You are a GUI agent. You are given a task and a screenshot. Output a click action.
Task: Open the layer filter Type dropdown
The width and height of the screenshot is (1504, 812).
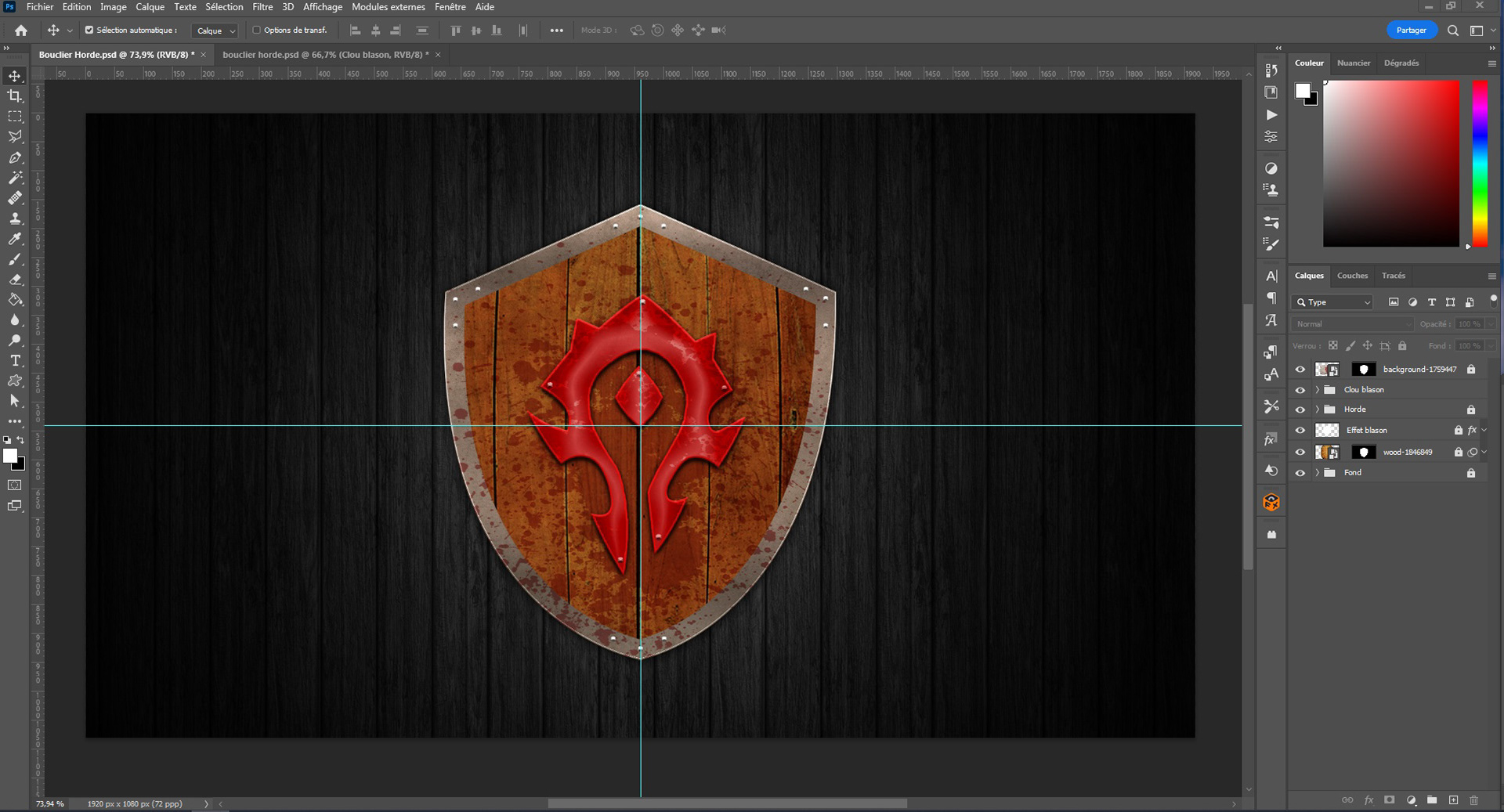[x=1332, y=302]
